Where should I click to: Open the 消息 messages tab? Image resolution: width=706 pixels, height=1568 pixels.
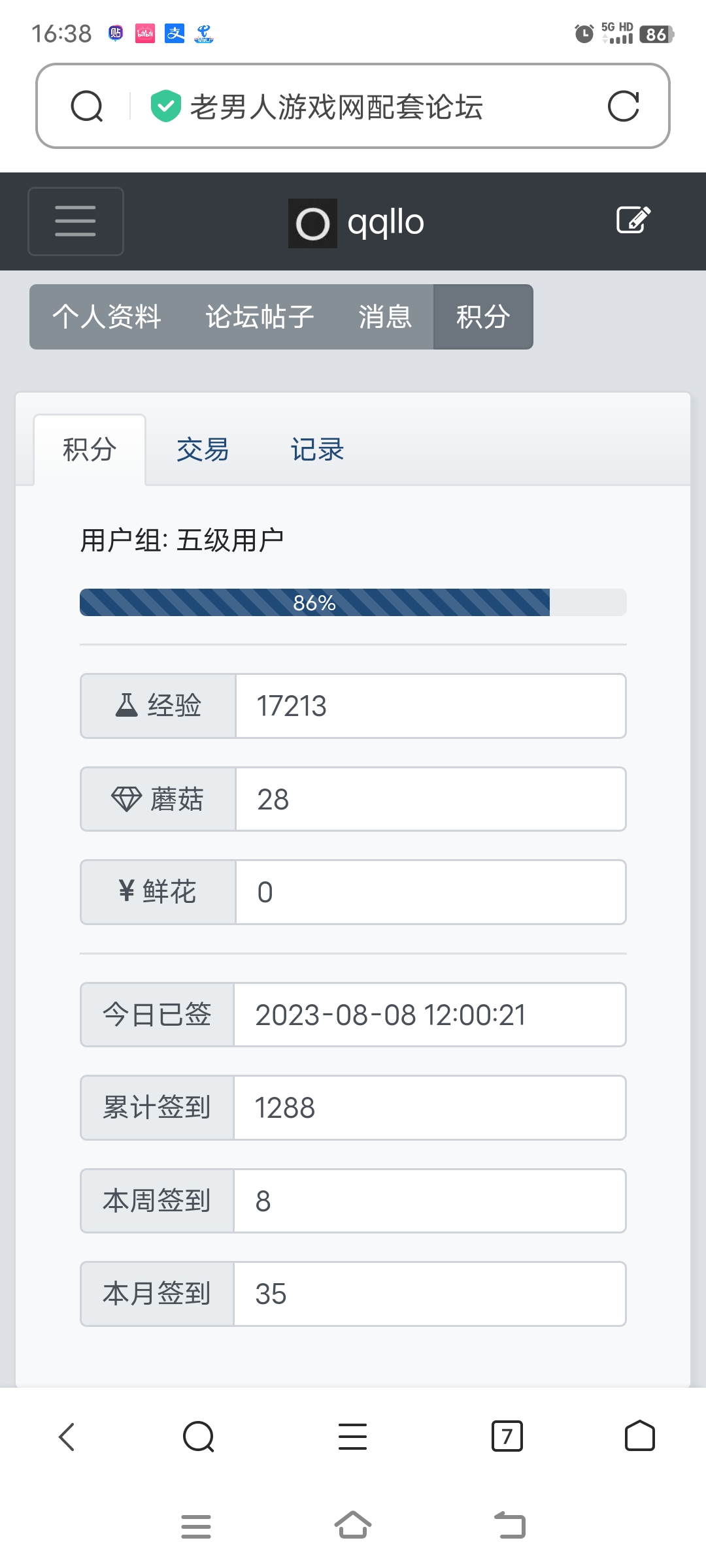(x=385, y=317)
